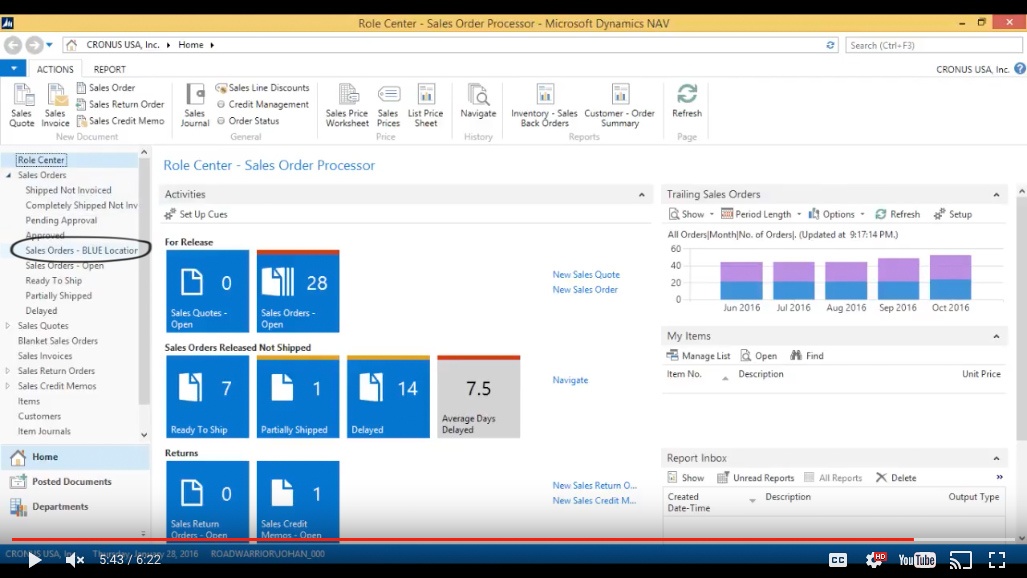Screen dimensions: 1027x578
Task: Open Customer - Order Summary report
Action: click(x=620, y=105)
